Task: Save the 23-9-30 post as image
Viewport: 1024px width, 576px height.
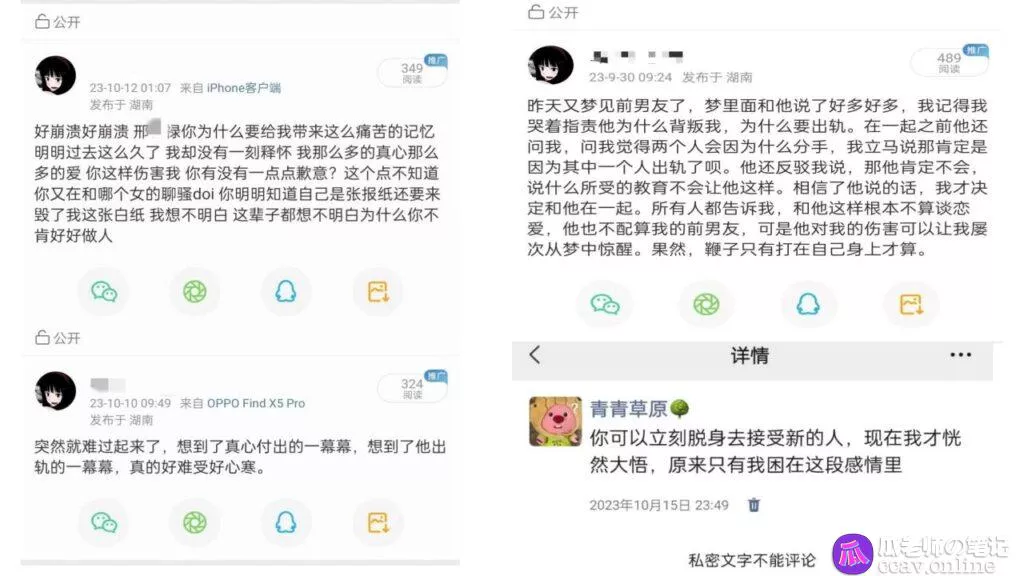Action: pyautogui.click(x=911, y=304)
